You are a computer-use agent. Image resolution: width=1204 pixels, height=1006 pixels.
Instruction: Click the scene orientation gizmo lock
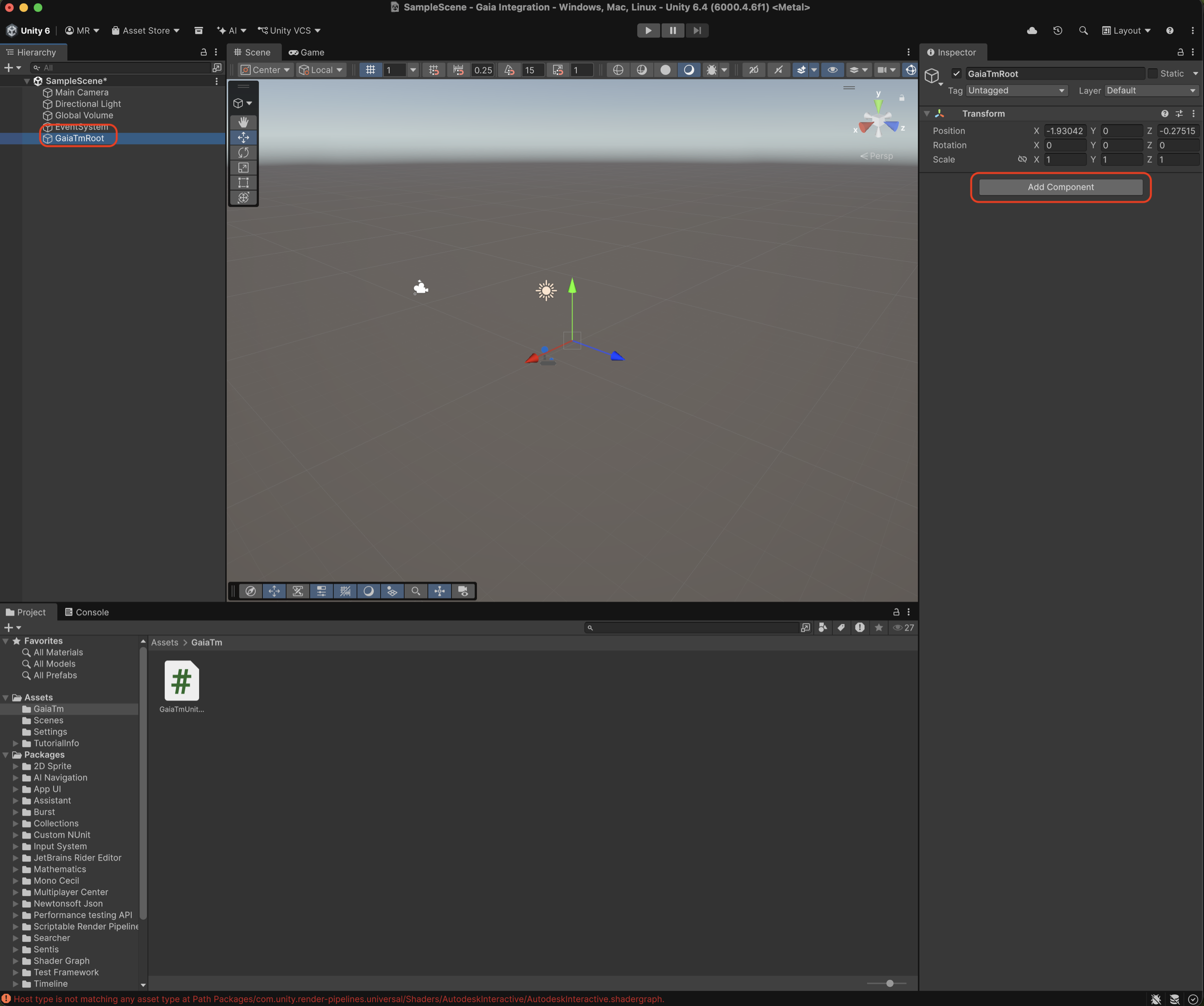[x=902, y=98]
